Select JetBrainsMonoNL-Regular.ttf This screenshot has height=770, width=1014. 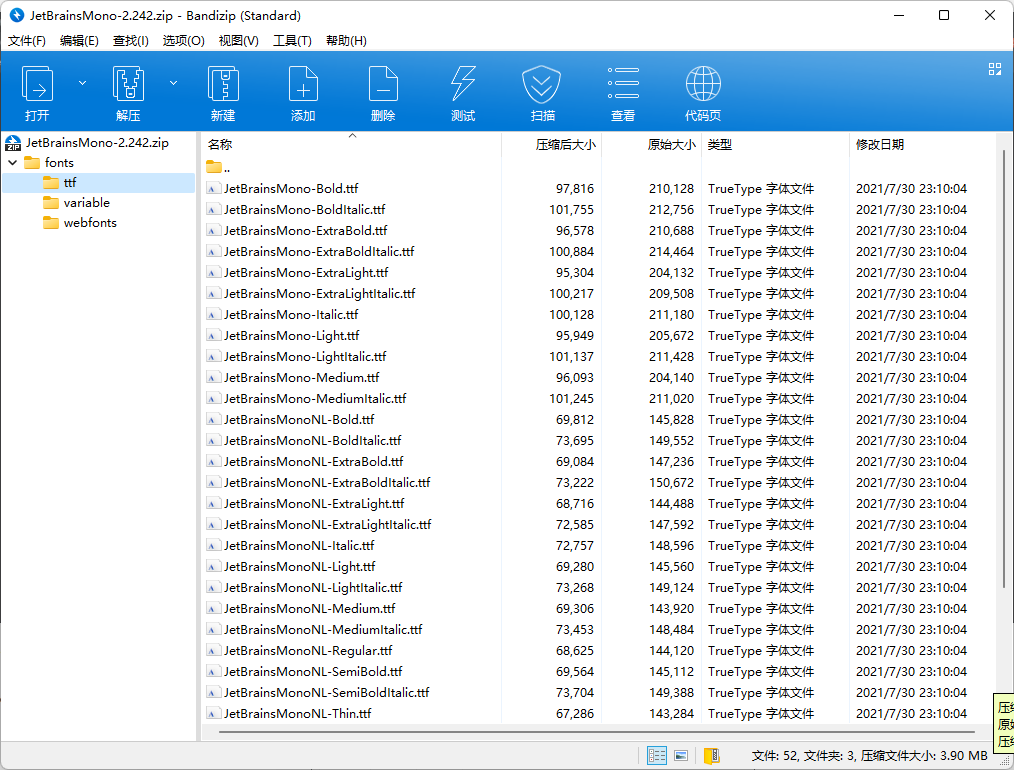pos(308,650)
